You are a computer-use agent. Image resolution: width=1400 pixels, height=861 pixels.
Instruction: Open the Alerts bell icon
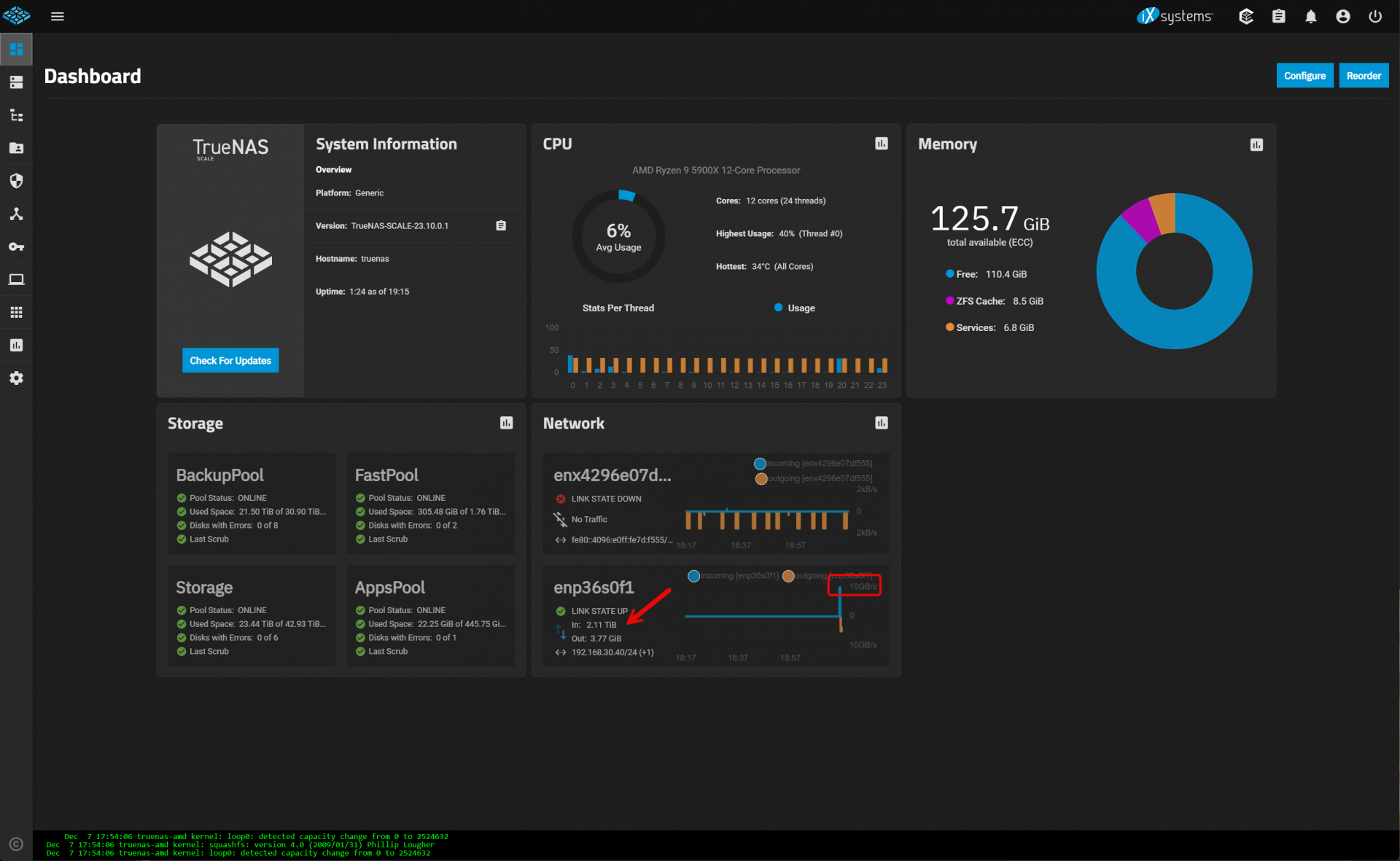1311,16
